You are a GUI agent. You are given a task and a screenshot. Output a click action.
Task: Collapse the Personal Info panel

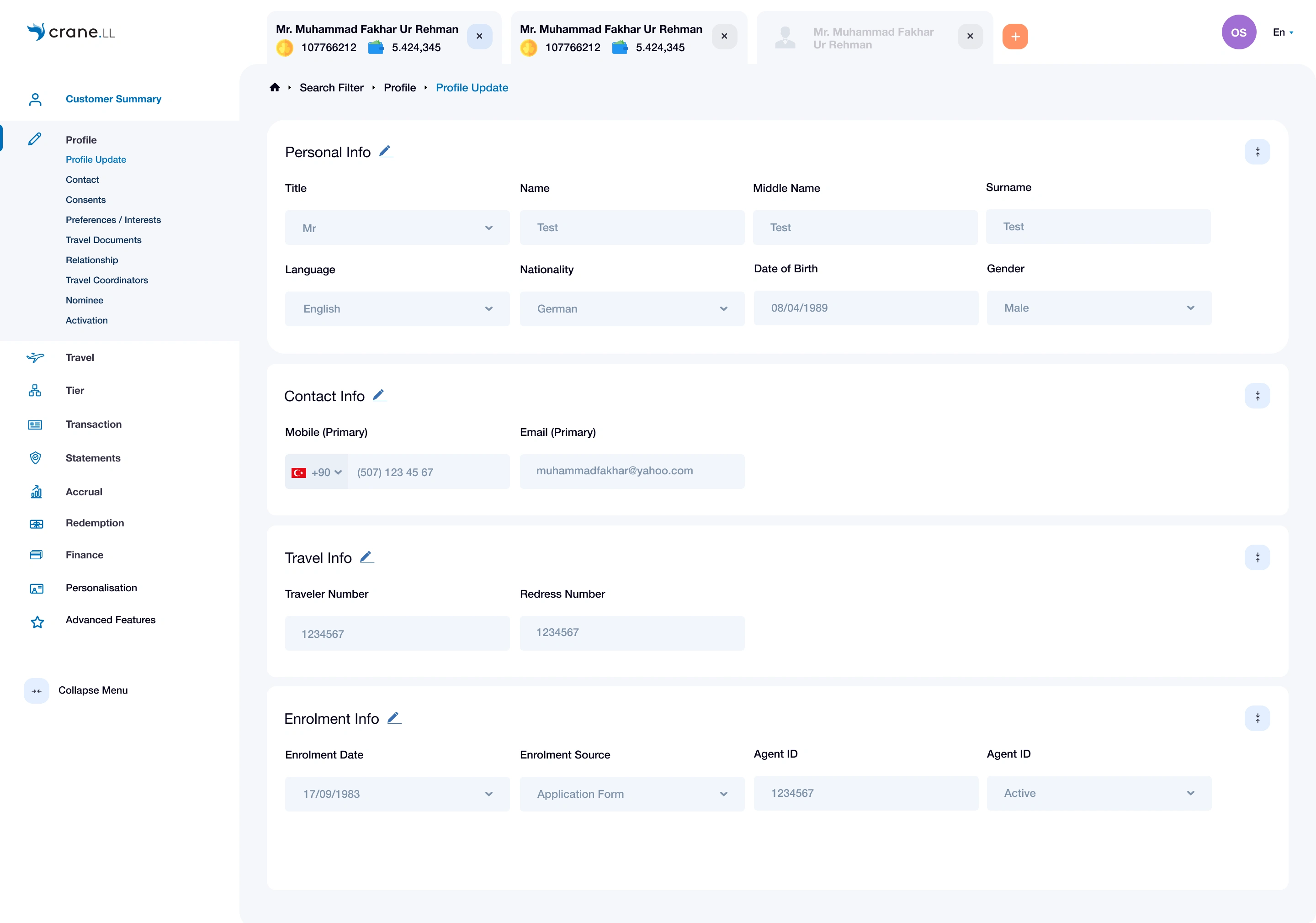coord(1257,152)
